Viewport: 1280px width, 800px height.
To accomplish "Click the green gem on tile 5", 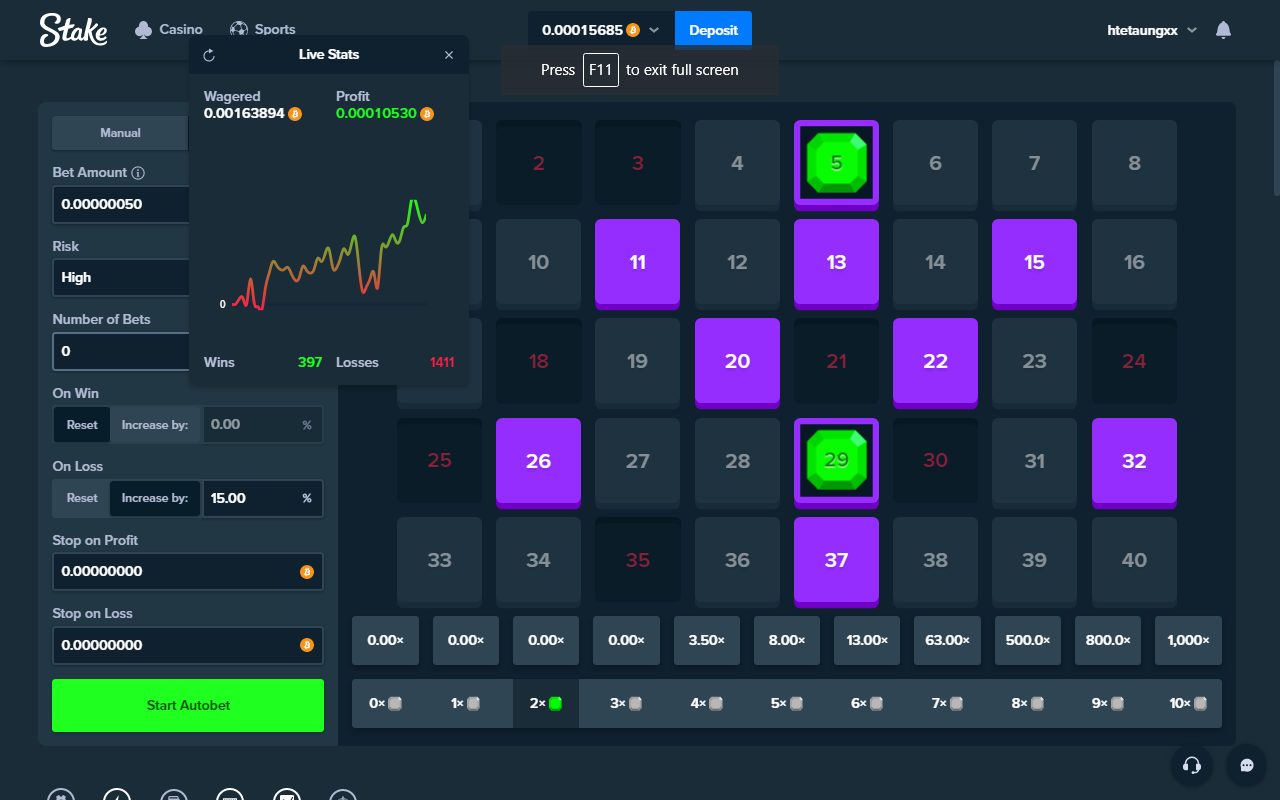I will tap(836, 162).
